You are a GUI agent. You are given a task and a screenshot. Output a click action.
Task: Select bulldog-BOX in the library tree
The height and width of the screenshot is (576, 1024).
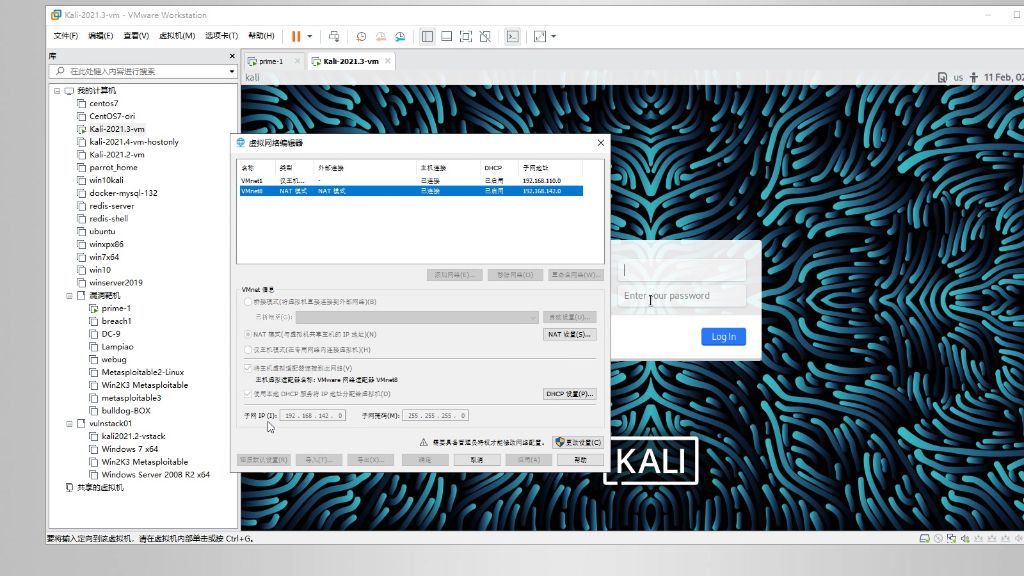click(x=125, y=411)
